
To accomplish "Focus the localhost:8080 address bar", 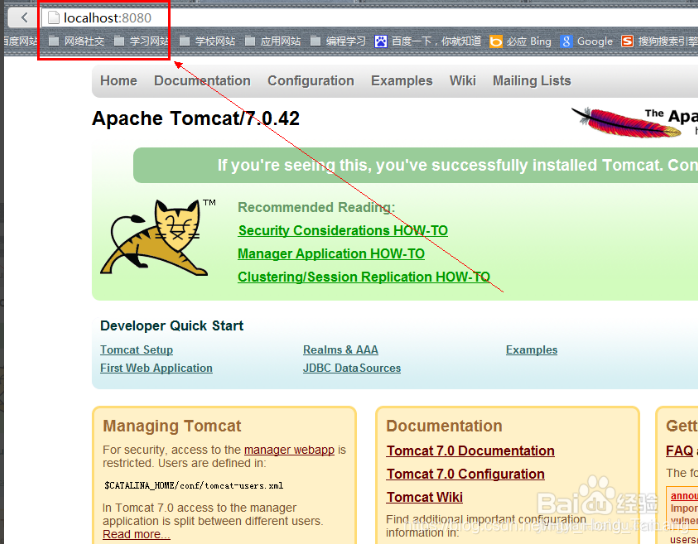I will pyautogui.click(x=369, y=18).
